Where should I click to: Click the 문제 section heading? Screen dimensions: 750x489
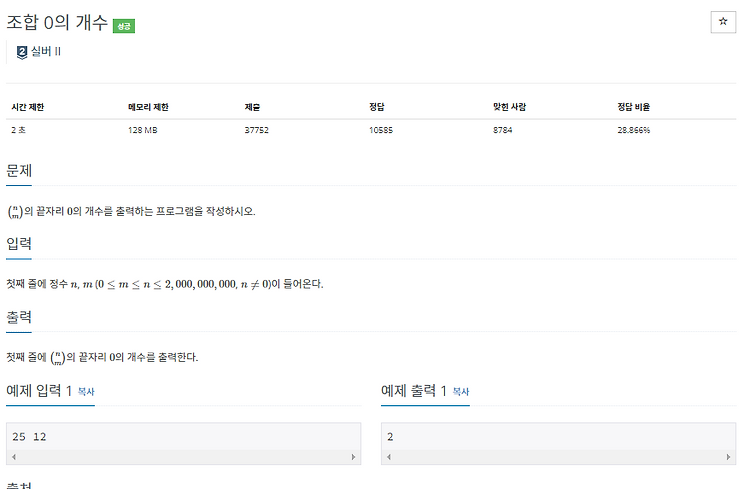pos(19,170)
